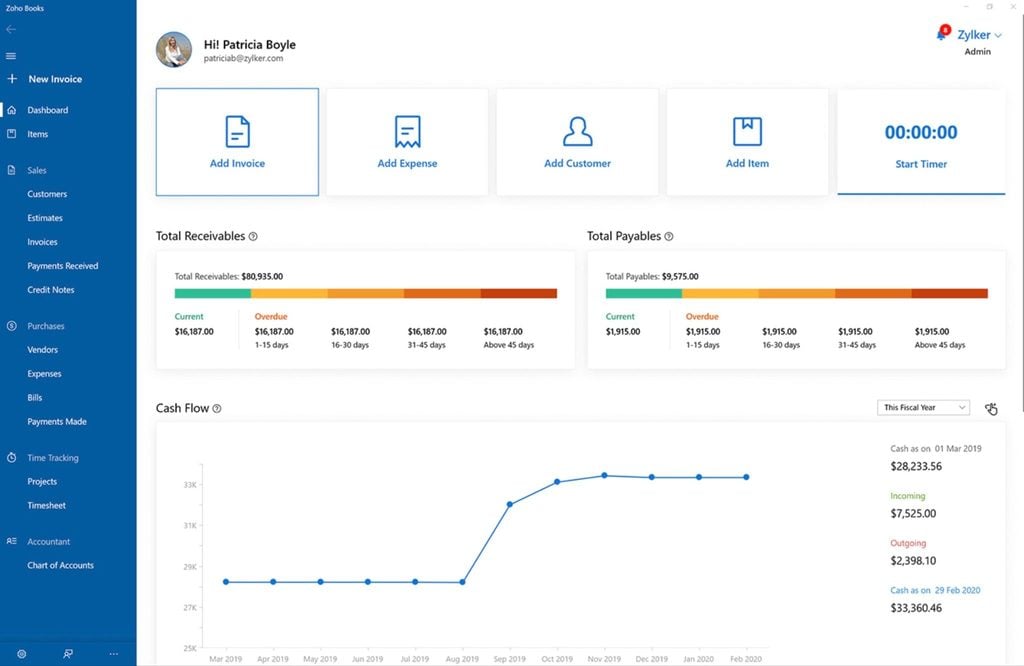Open Invoices in the sidebar
The width and height of the screenshot is (1024, 666).
coord(42,242)
